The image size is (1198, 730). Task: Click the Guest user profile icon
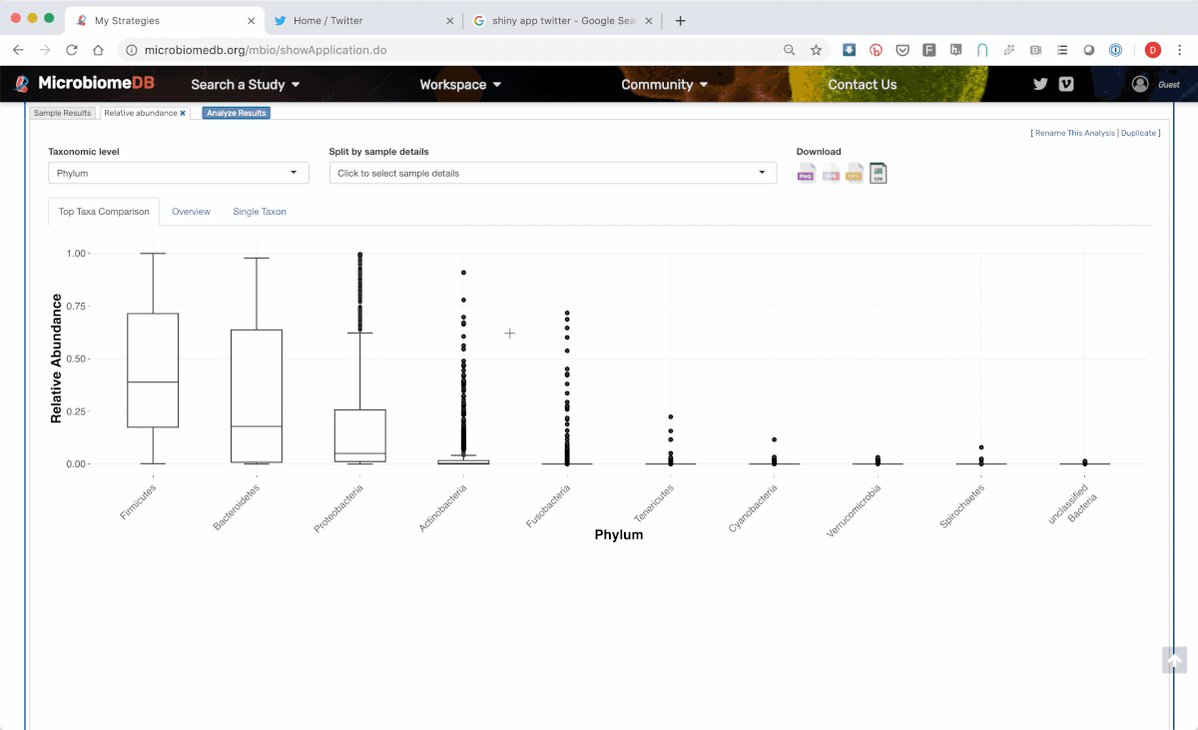coord(1140,84)
